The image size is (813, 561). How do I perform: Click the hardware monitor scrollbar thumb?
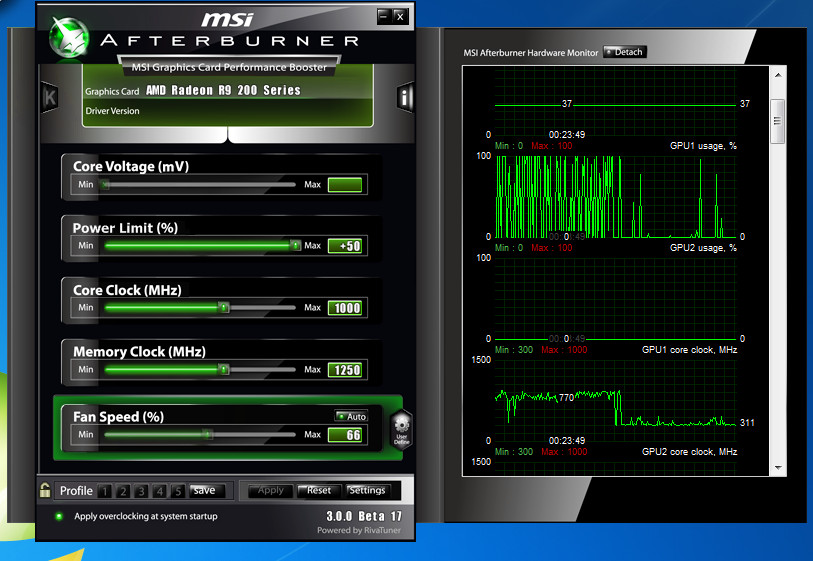(x=778, y=121)
